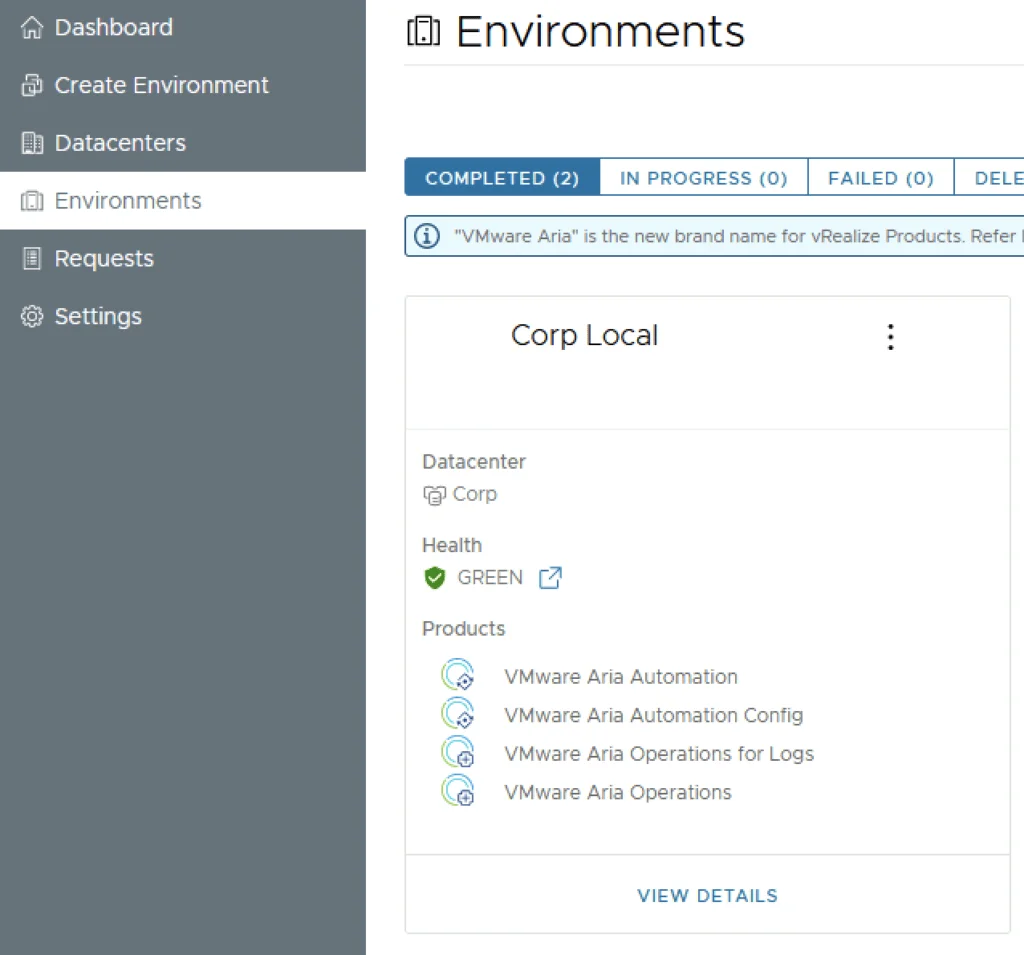Click the Corp Local environment title
This screenshot has width=1024, height=955.
[584, 336]
